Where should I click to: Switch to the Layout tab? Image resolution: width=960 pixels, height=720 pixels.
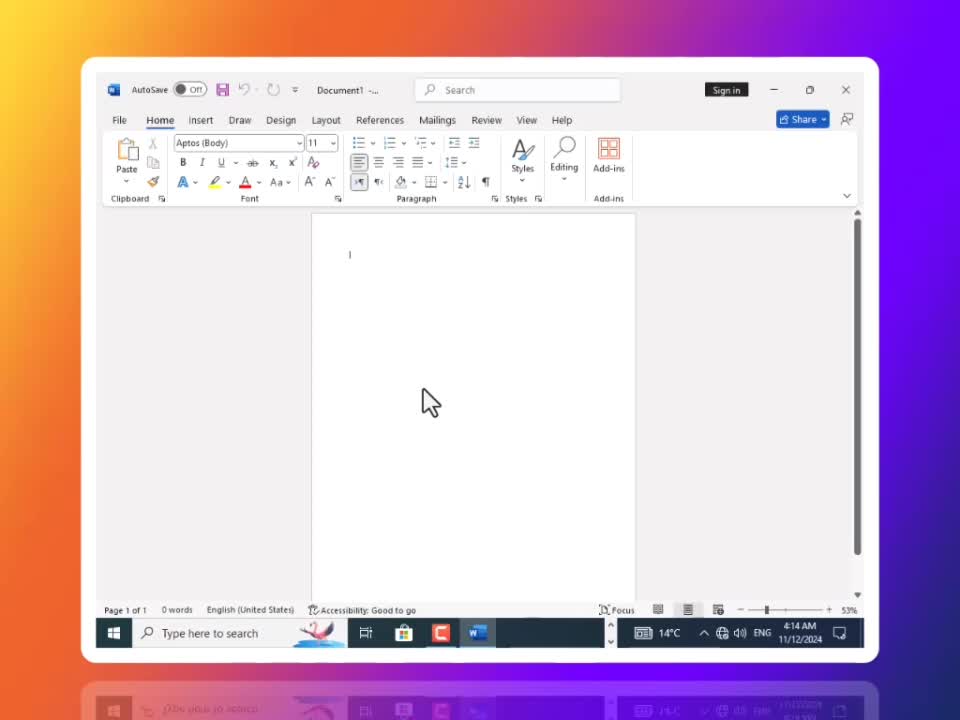[326, 120]
